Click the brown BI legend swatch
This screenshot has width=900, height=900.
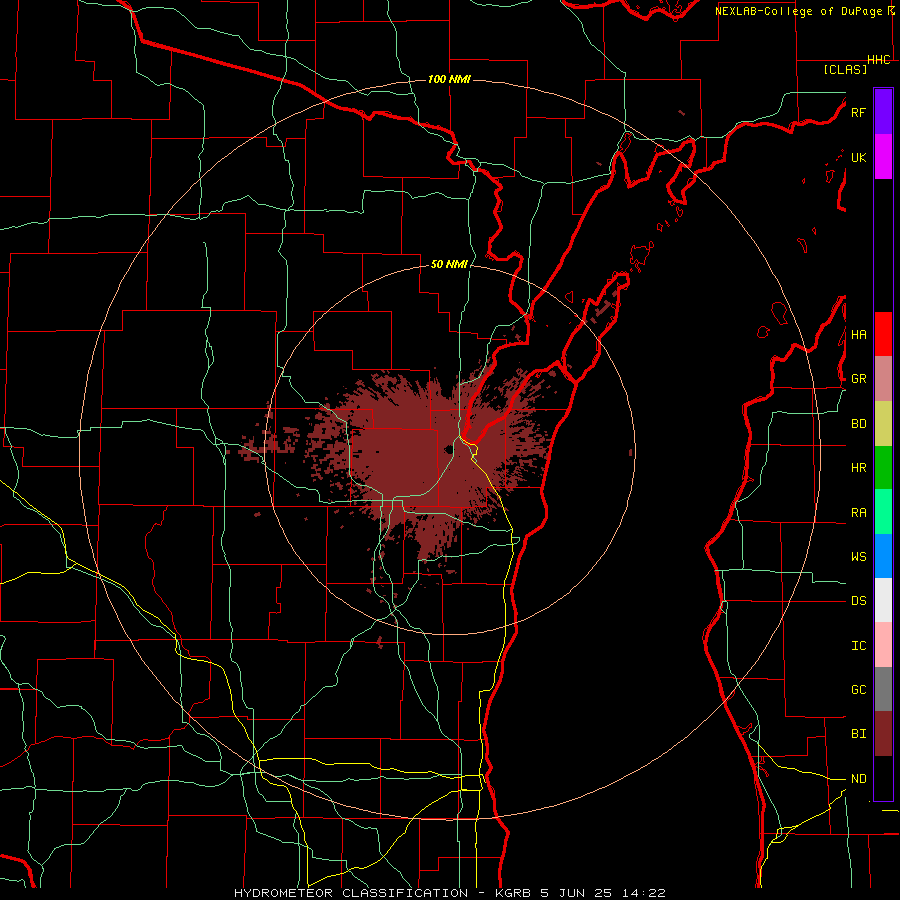click(x=883, y=734)
